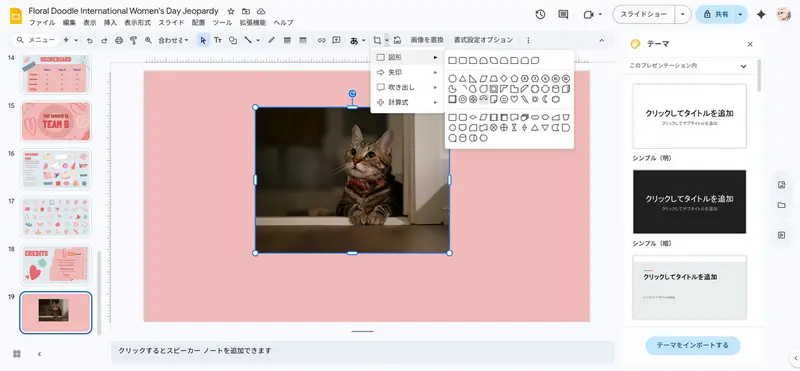
Task: Star the presentation title
Action: pyautogui.click(x=231, y=11)
